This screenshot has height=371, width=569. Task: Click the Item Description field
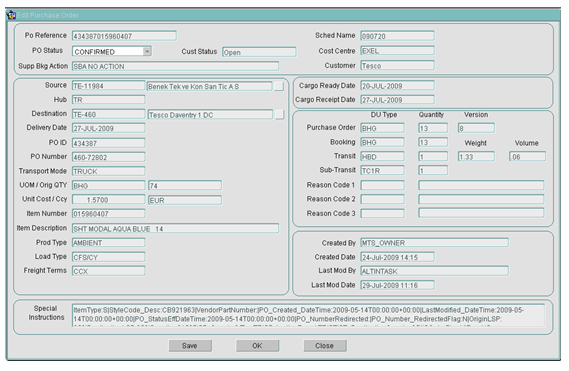[x=175, y=229]
